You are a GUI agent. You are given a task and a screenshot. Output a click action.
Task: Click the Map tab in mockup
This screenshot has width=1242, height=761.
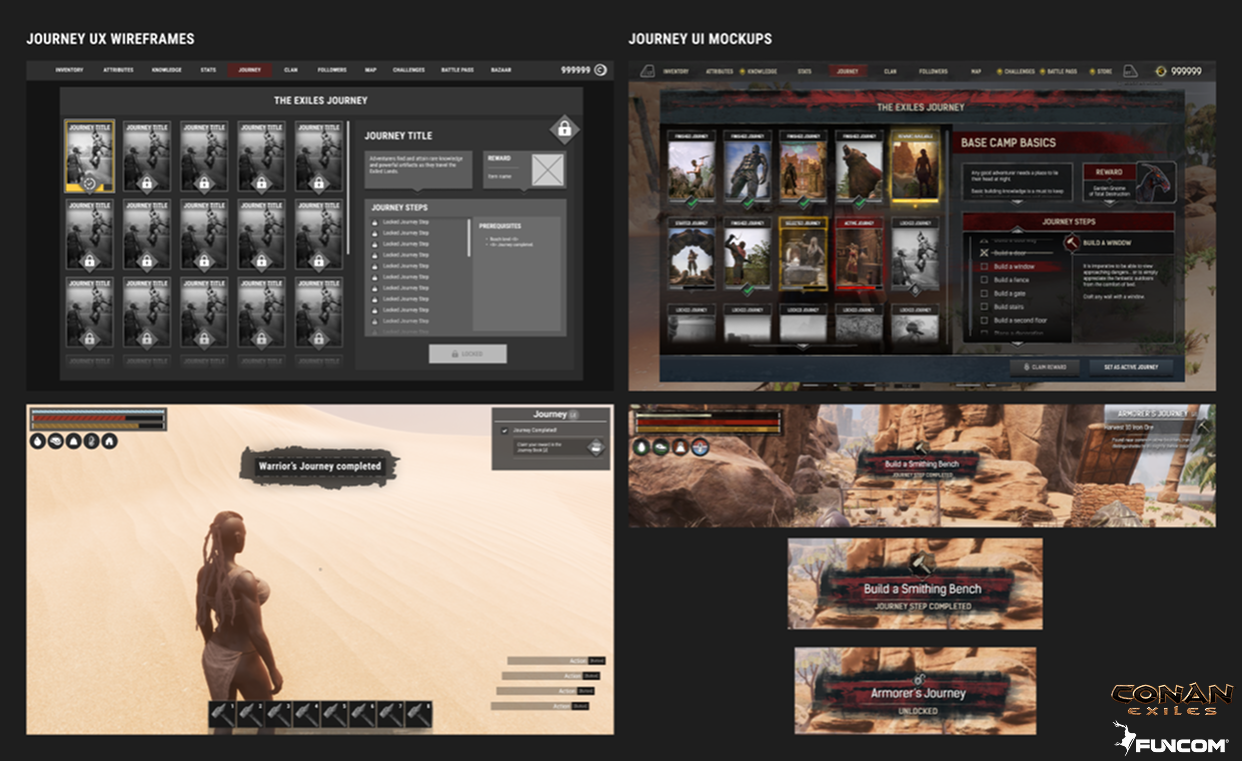pyautogui.click(x=975, y=71)
